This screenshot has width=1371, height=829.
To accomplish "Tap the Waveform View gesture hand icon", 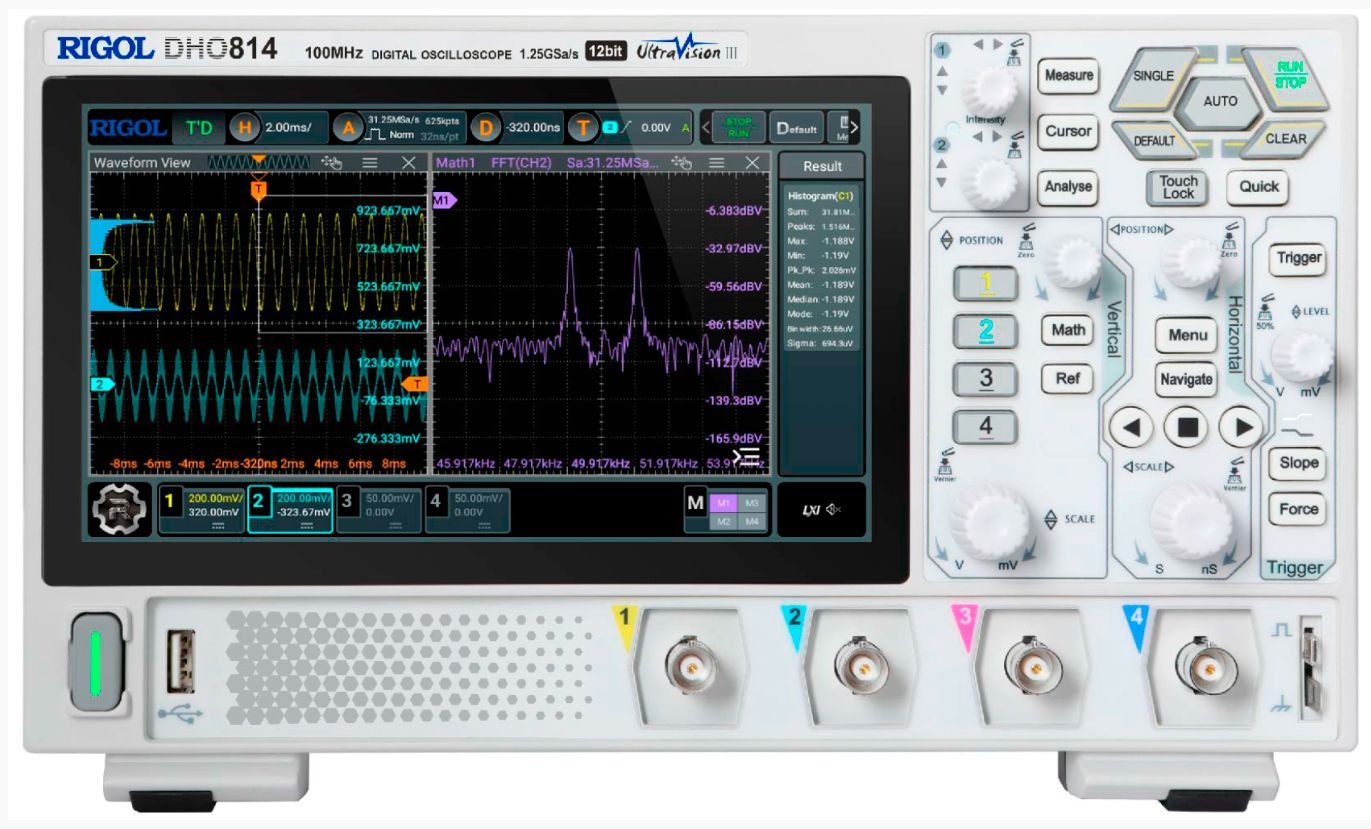I will [x=334, y=163].
